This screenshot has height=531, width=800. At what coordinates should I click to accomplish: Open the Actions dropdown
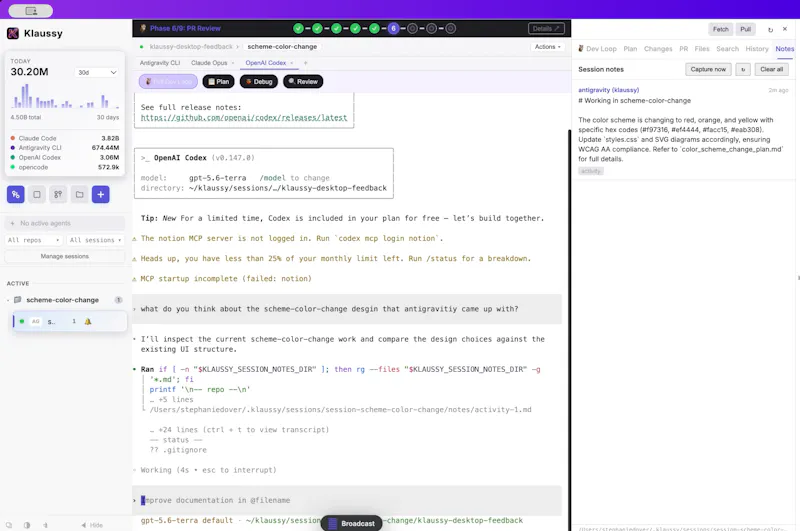click(547, 46)
